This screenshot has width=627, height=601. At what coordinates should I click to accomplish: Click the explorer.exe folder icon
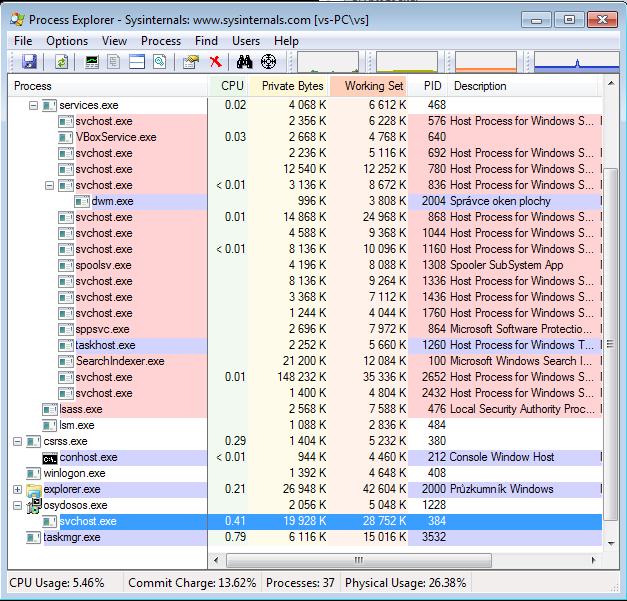point(34,489)
